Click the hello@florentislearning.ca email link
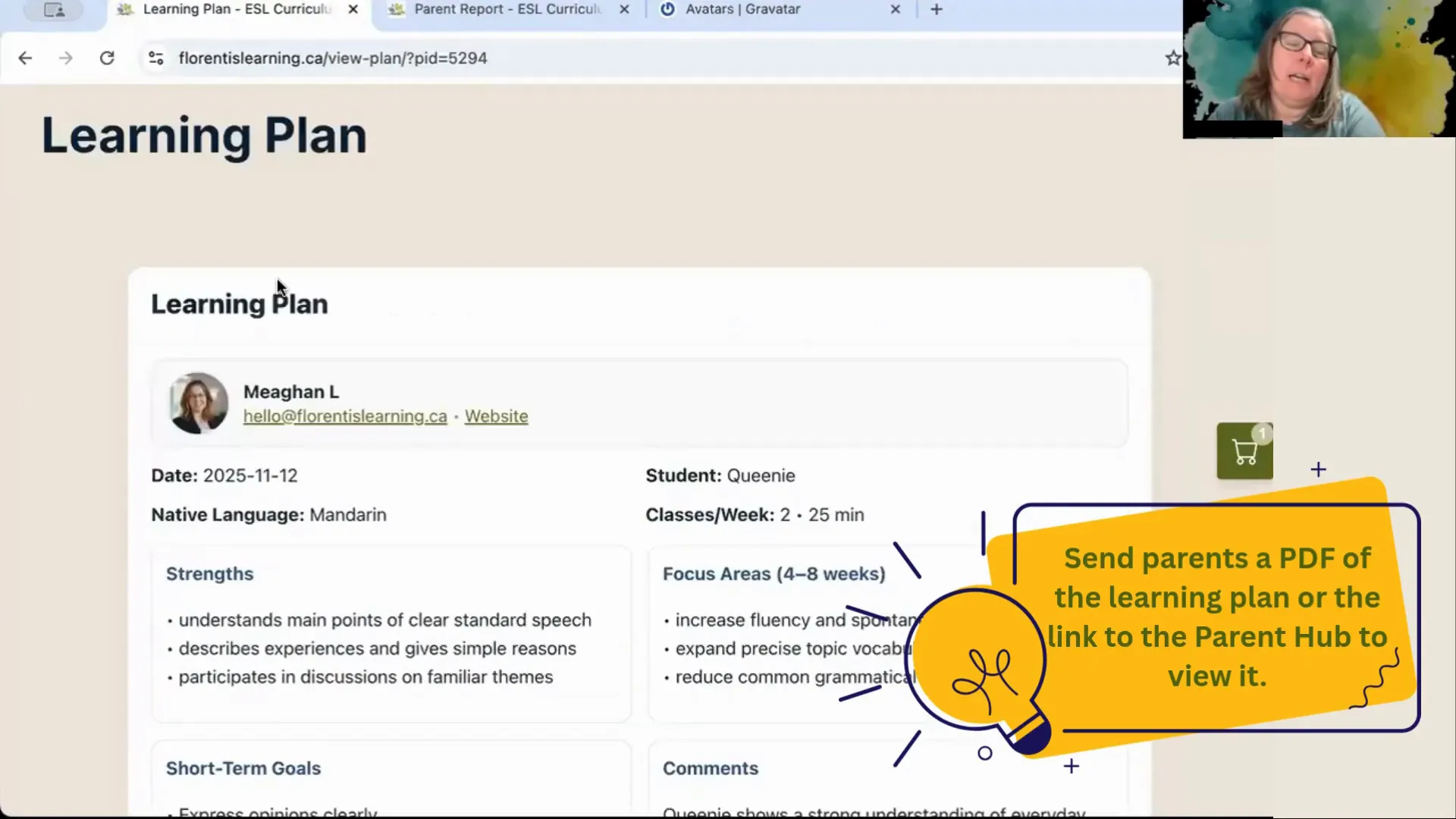The image size is (1456, 819). click(x=344, y=416)
